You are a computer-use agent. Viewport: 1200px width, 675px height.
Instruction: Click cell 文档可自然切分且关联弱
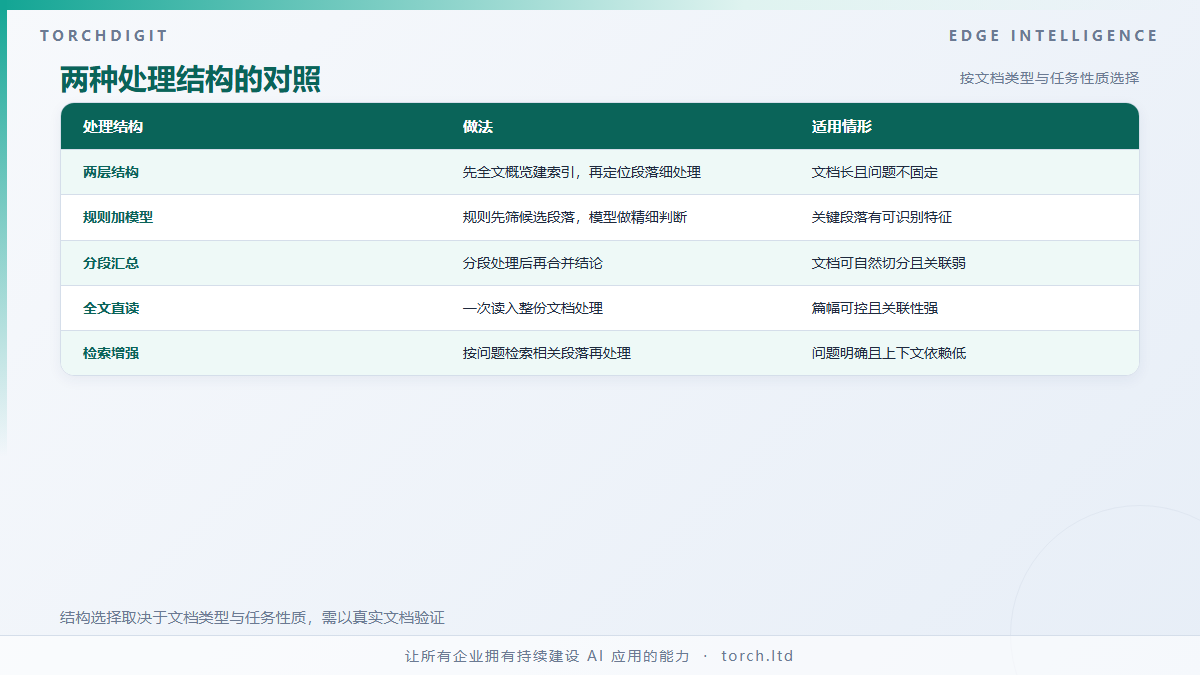[888, 263]
